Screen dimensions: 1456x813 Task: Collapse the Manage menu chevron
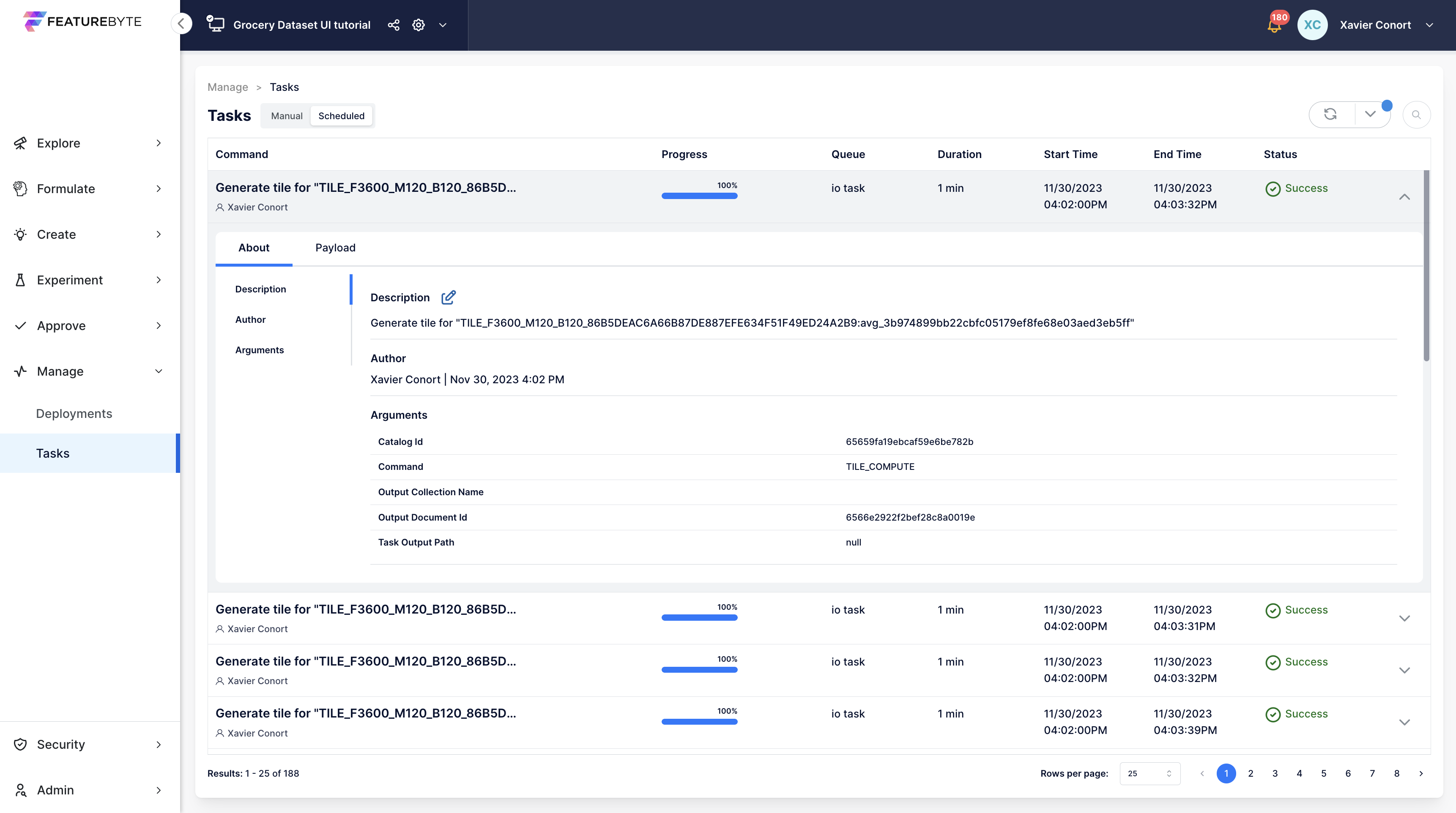pos(159,371)
